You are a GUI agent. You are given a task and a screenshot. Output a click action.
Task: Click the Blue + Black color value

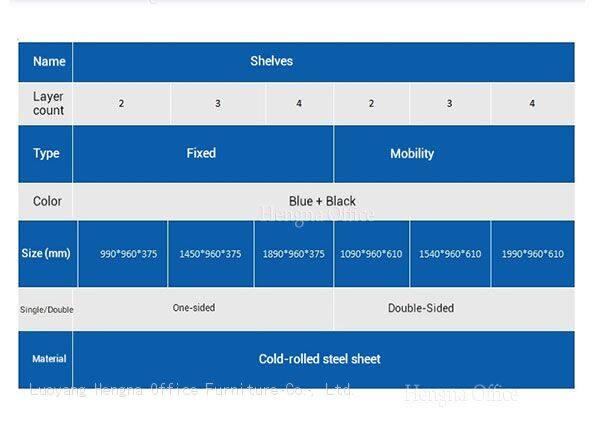pos(322,201)
